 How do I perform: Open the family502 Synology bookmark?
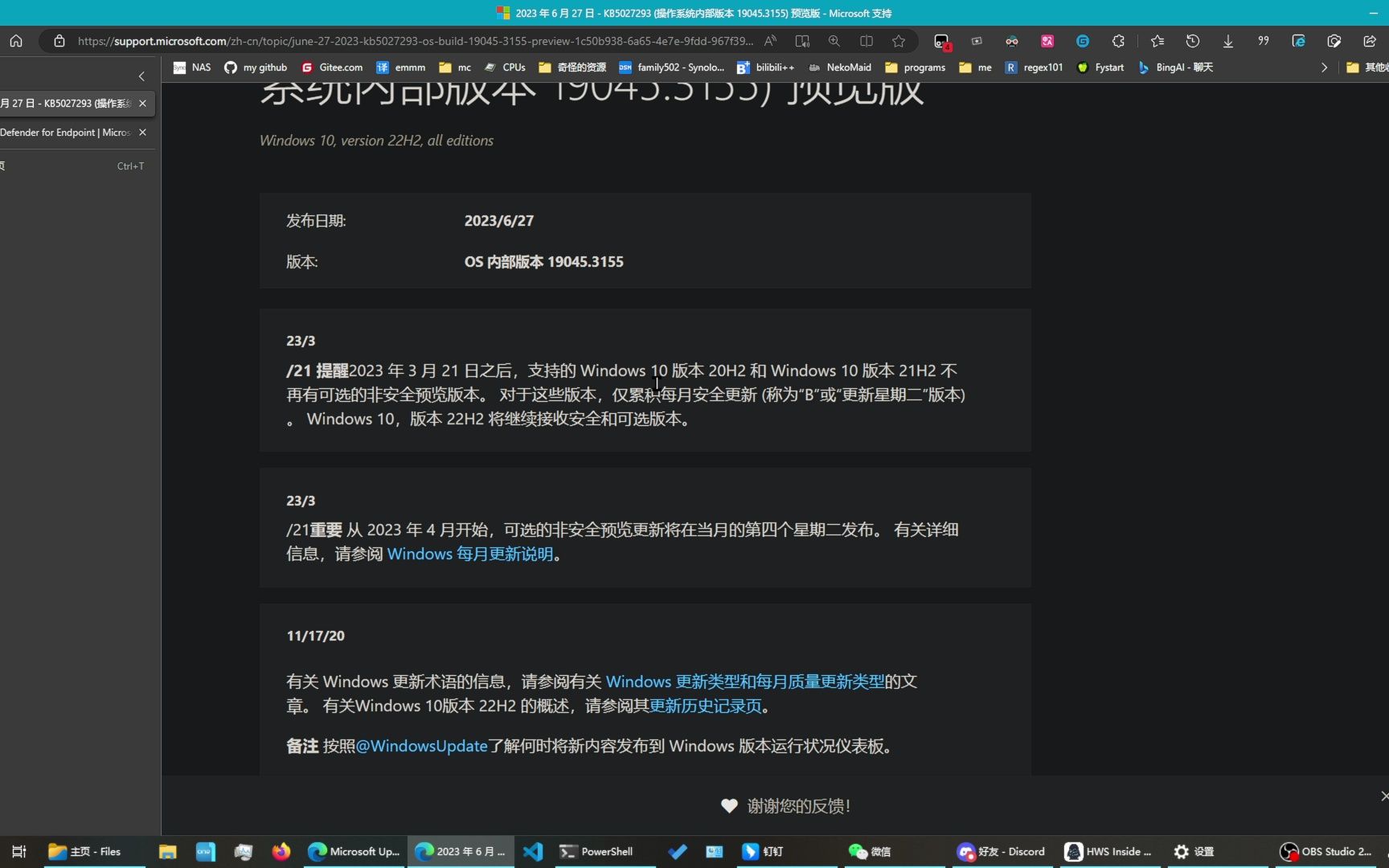pos(671,68)
